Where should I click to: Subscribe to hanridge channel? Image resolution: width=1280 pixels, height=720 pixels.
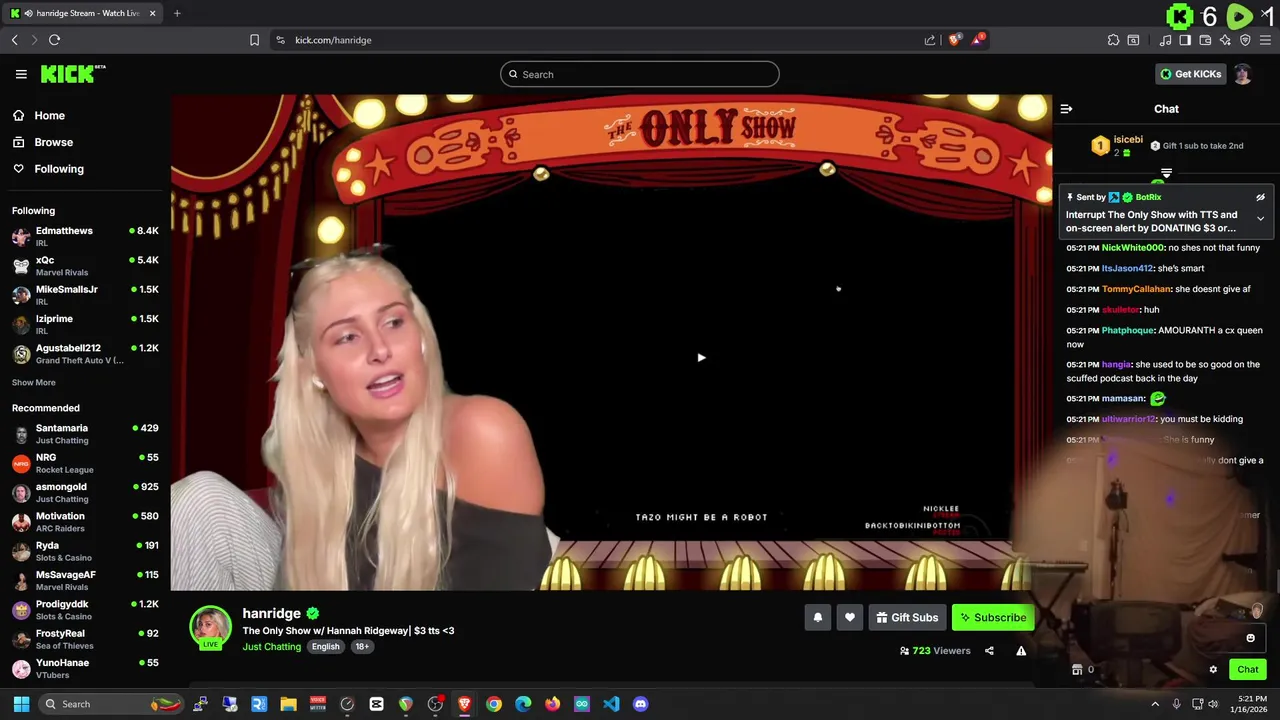[x=993, y=618]
